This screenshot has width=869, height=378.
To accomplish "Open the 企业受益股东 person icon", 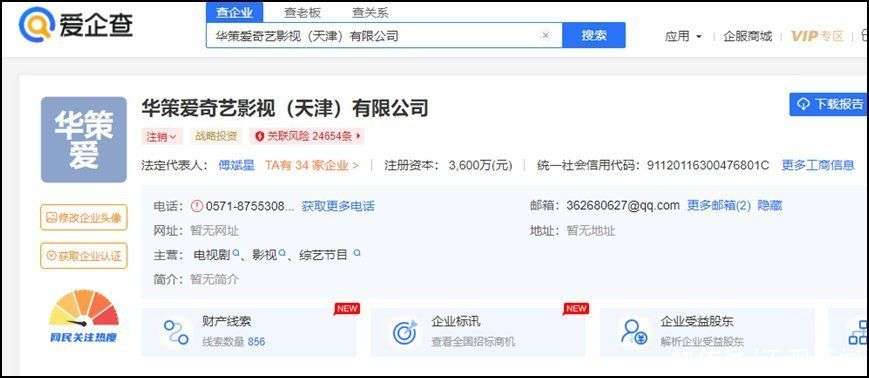I will click(x=634, y=333).
